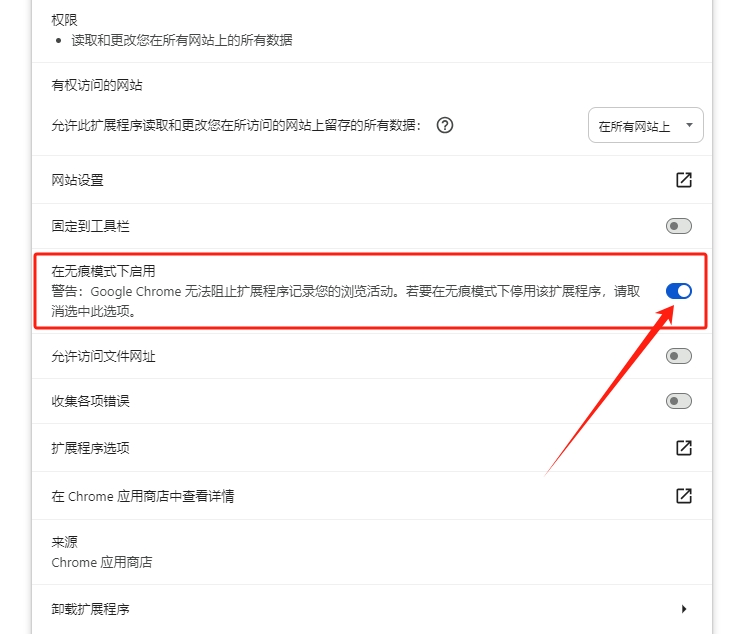Screen dimensions: 750x634
Task: Open 网站设置 via its external link icon
Action: 683,180
